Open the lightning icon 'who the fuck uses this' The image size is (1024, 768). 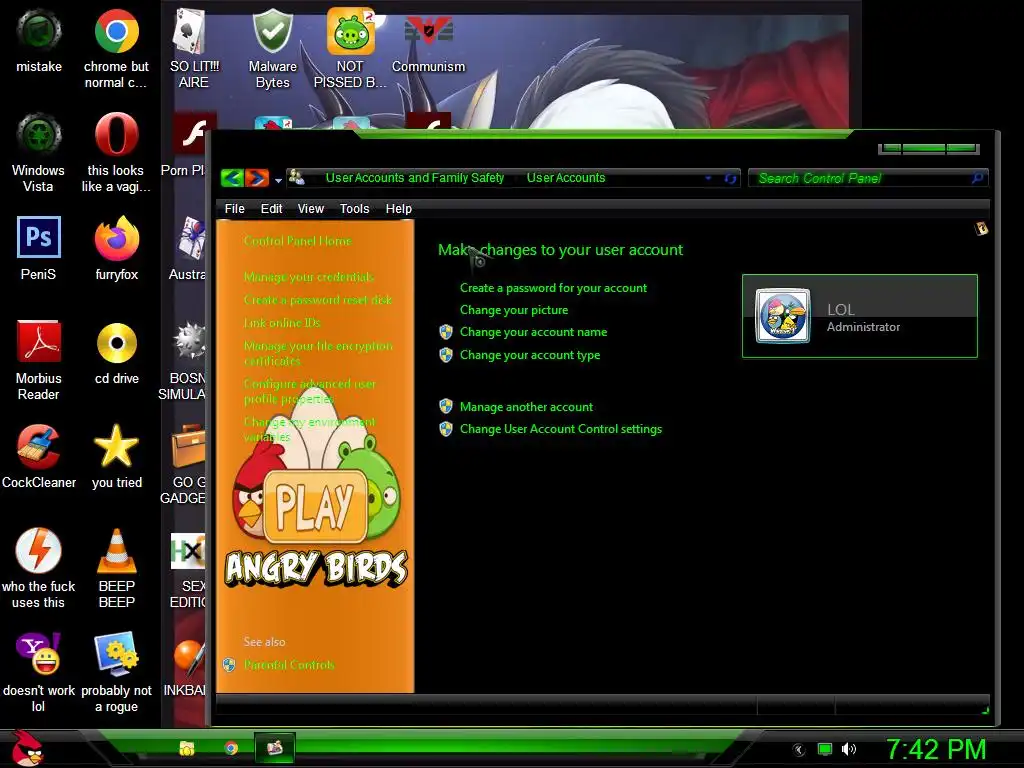(x=39, y=568)
